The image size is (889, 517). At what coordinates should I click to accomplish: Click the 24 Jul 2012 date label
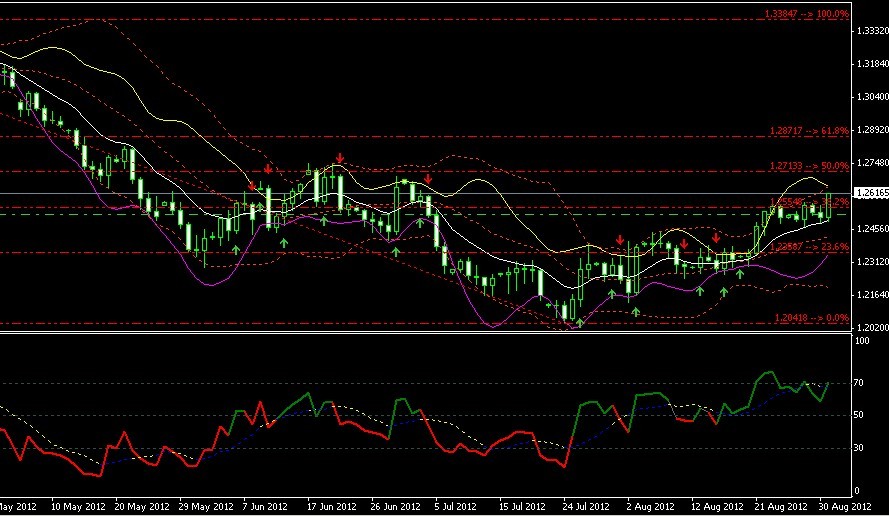click(x=586, y=507)
